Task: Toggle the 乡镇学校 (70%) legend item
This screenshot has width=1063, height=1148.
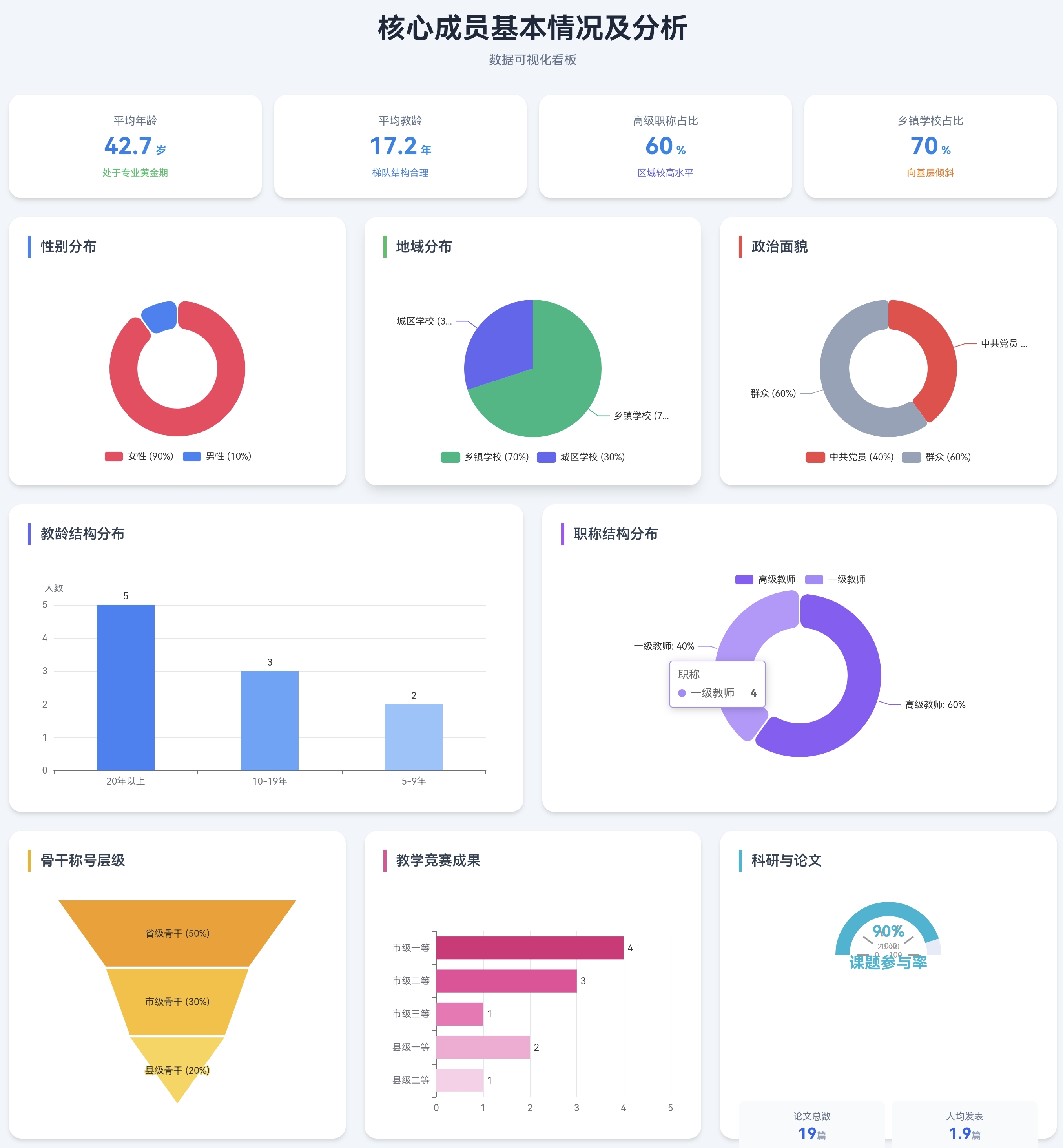Action: tap(484, 457)
